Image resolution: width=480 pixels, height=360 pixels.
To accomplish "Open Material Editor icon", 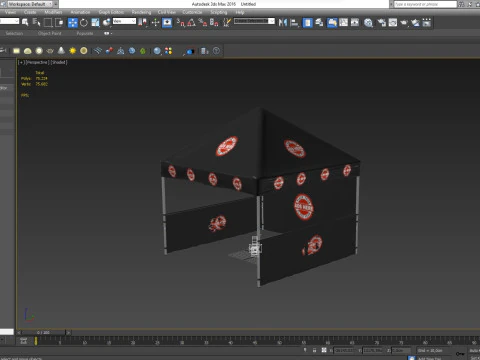I will (x=368, y=22).
